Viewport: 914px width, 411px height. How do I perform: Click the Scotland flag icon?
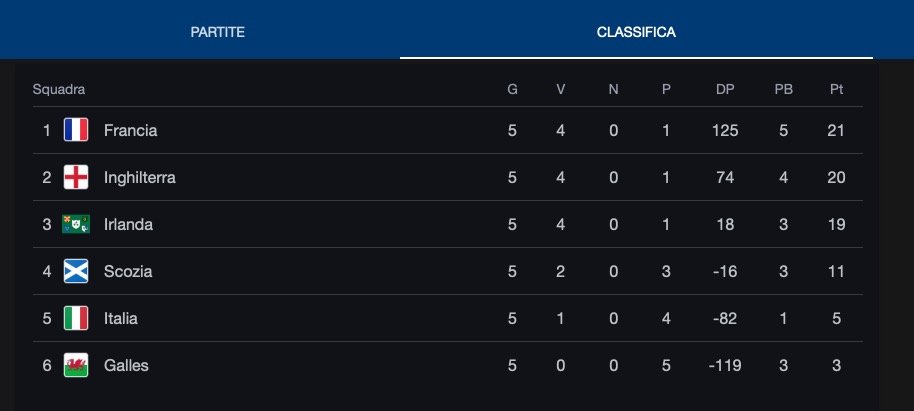tap(76, 271)
